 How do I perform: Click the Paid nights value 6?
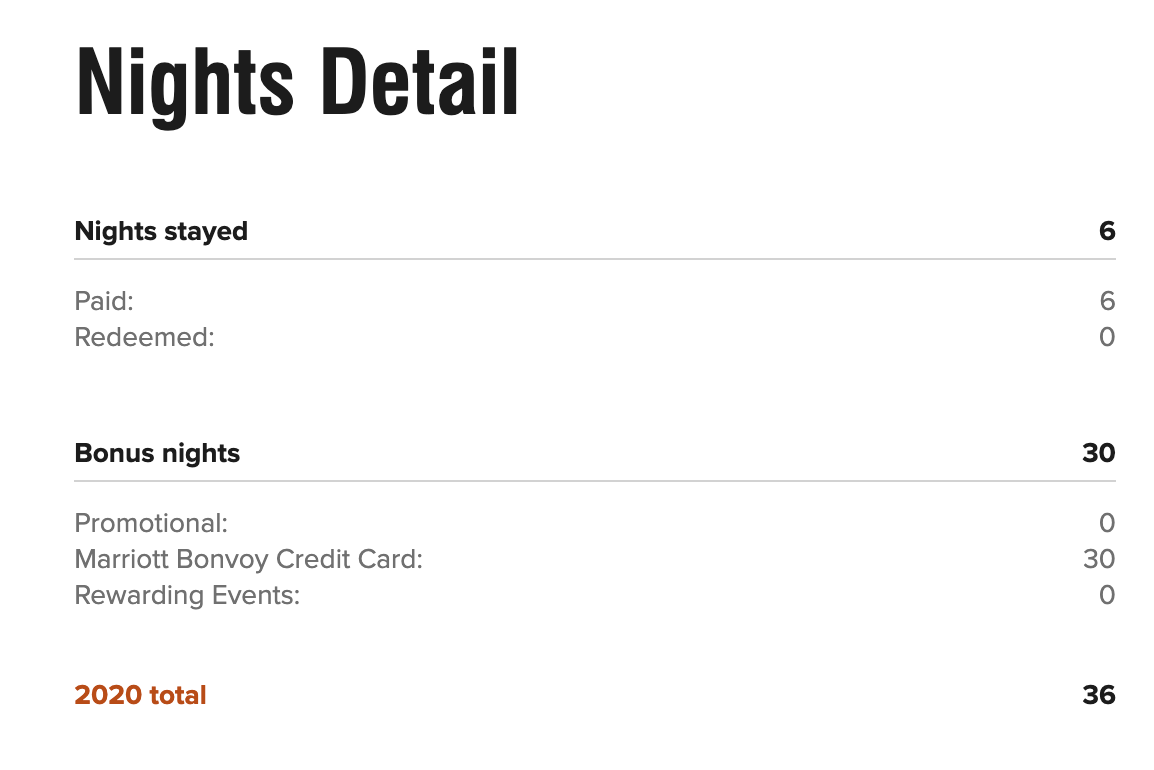[1107, 300]
